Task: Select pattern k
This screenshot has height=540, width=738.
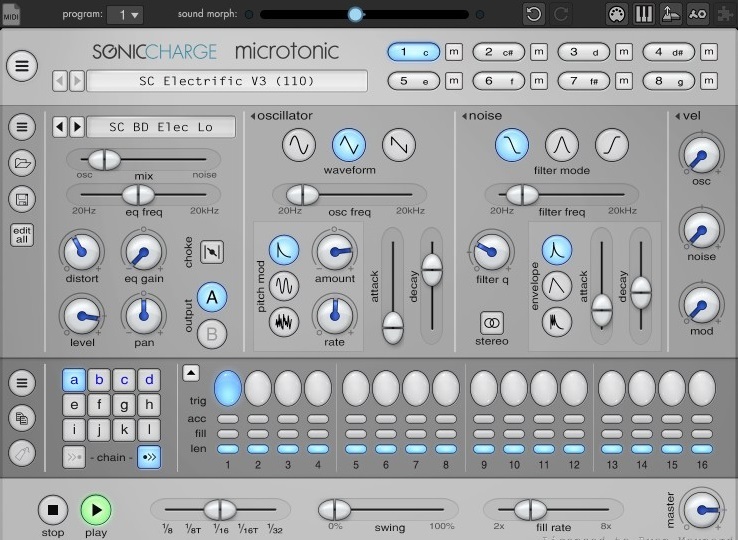Action: click(x=124, y=430)
